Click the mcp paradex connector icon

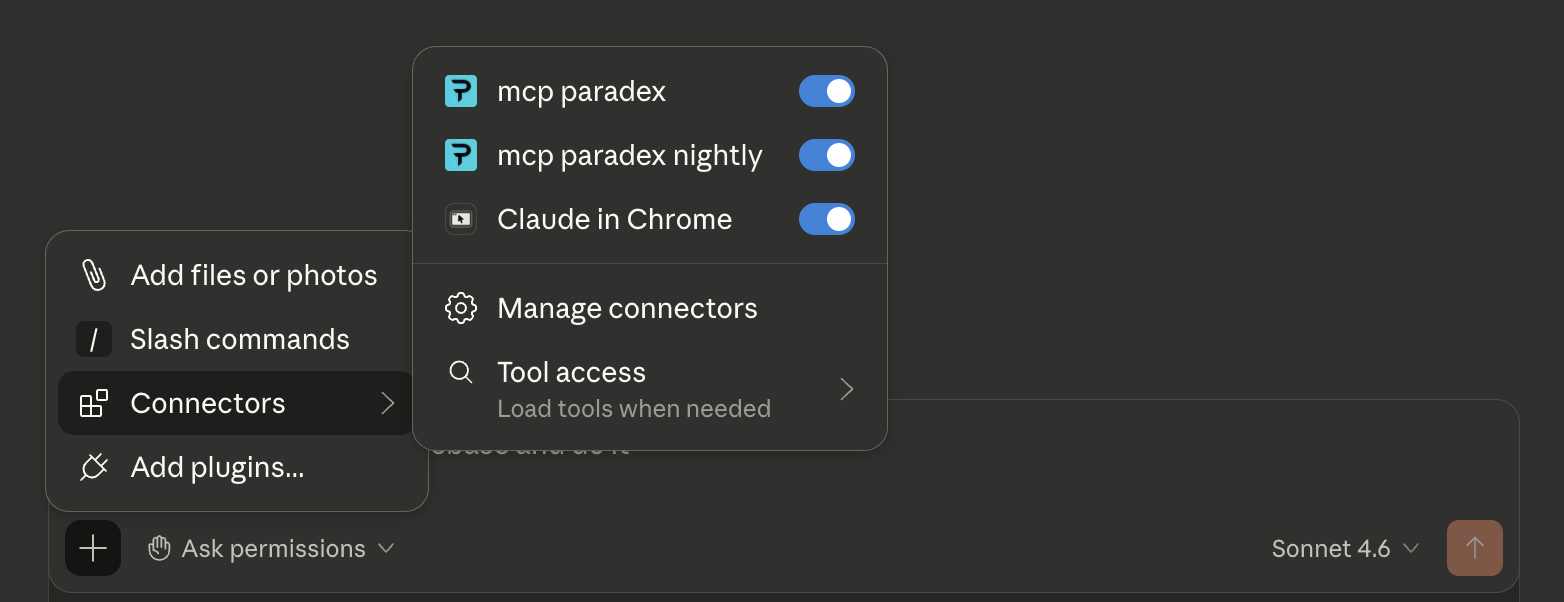pyautogui.click(x=461, y=90)
